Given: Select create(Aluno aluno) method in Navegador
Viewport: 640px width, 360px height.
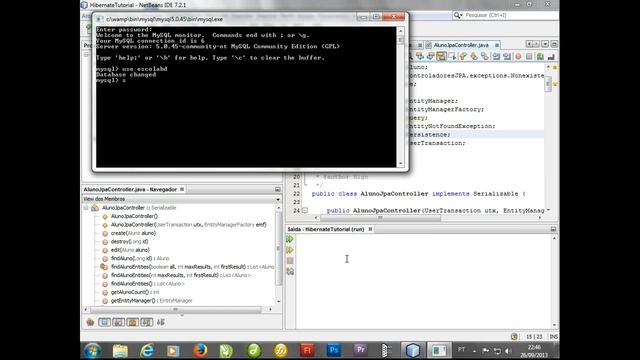Looking at the screenshot, I should [133, 233].
